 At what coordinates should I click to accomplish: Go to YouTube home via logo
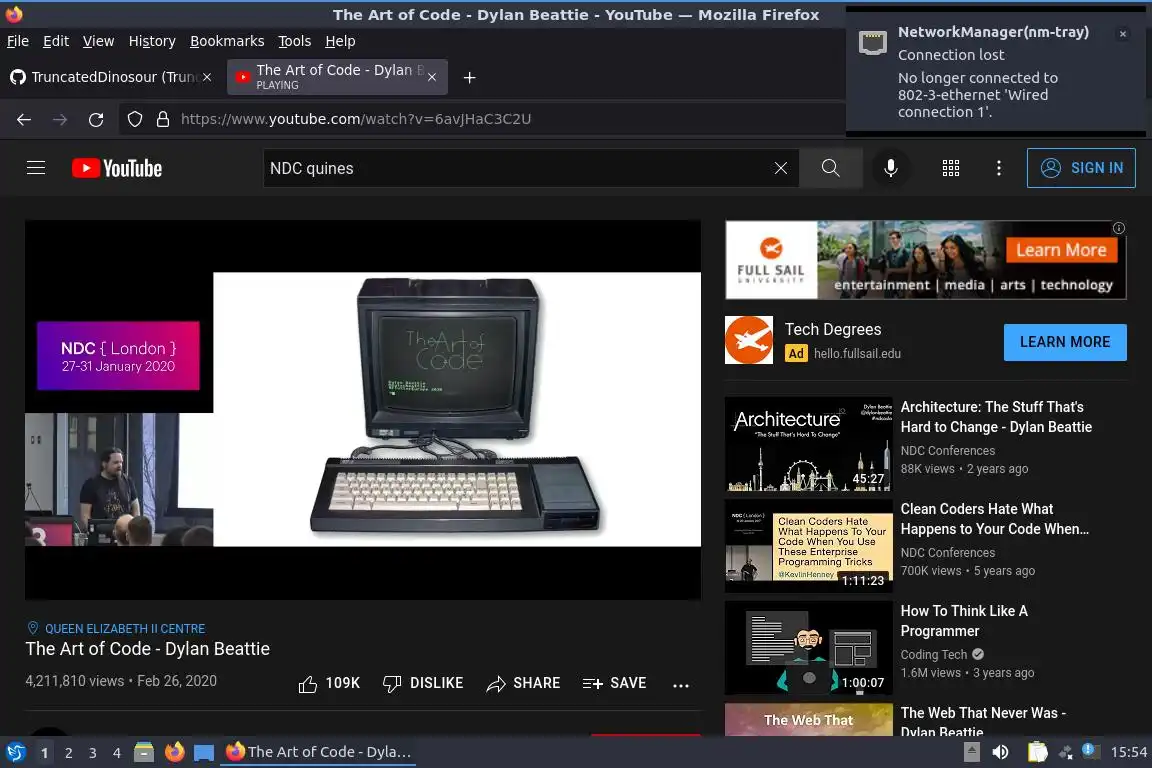pyautogui.click(x=117, y=168)
